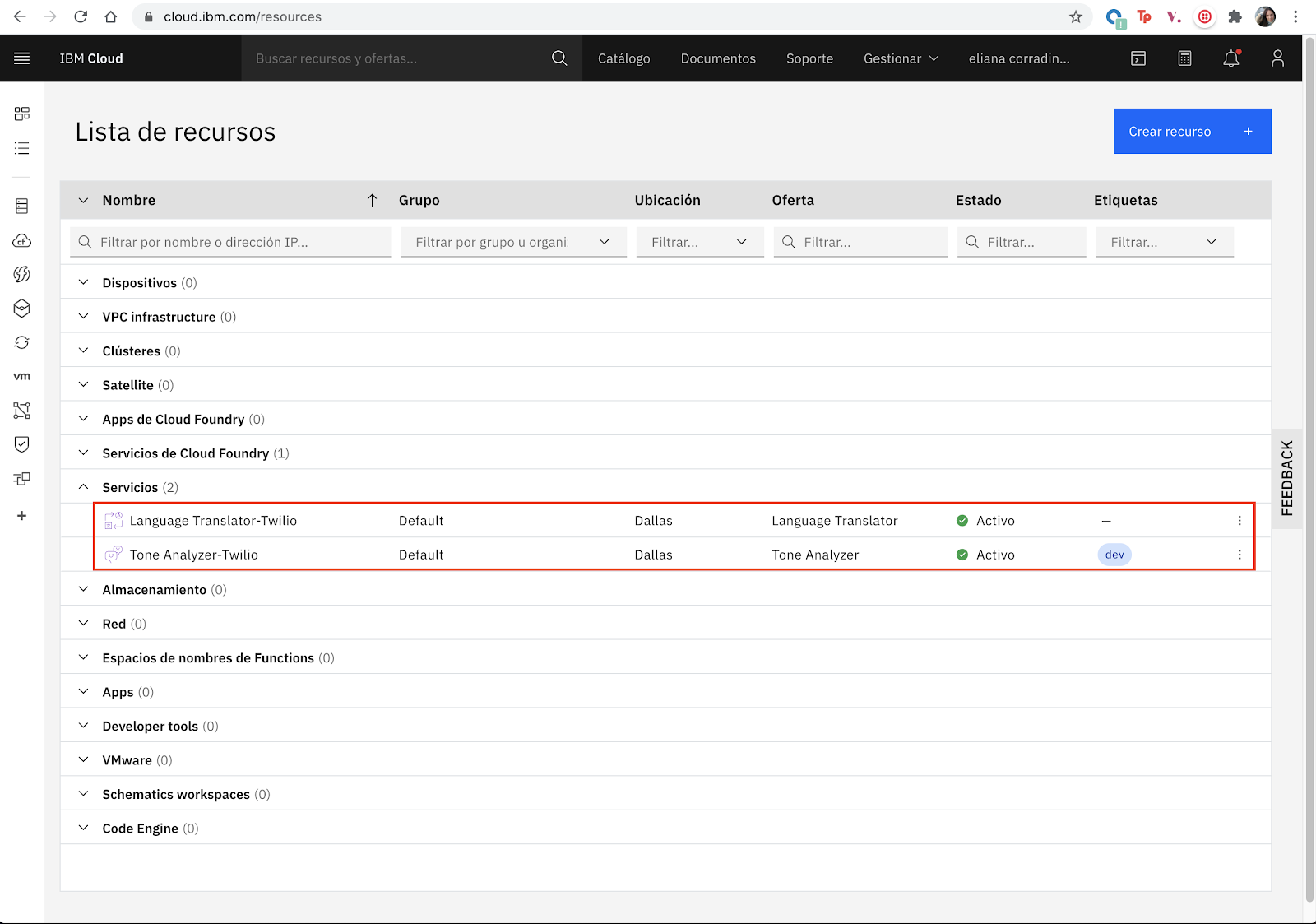Click the Grupo column header

419,200
